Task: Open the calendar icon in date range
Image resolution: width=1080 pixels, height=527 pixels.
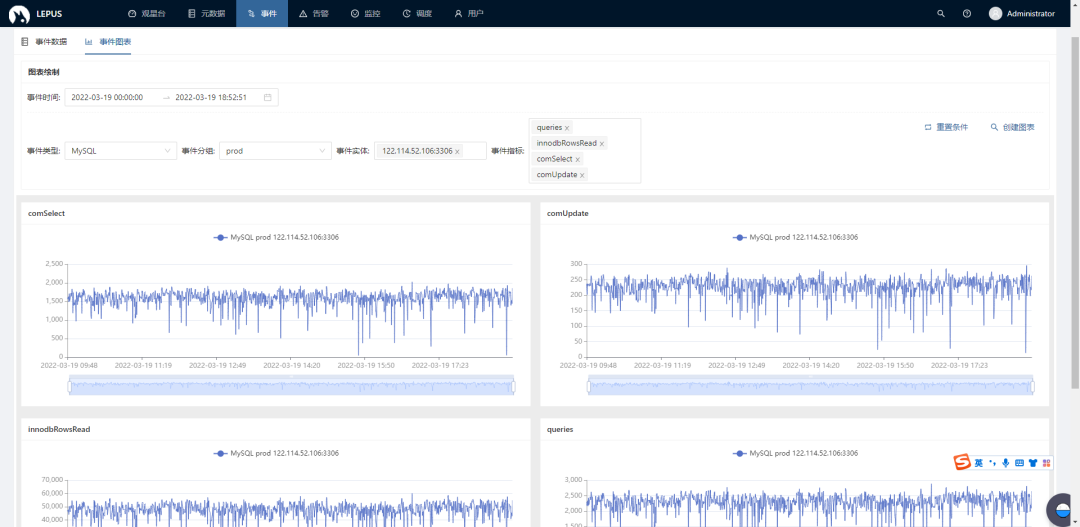Action: point(267,97)
